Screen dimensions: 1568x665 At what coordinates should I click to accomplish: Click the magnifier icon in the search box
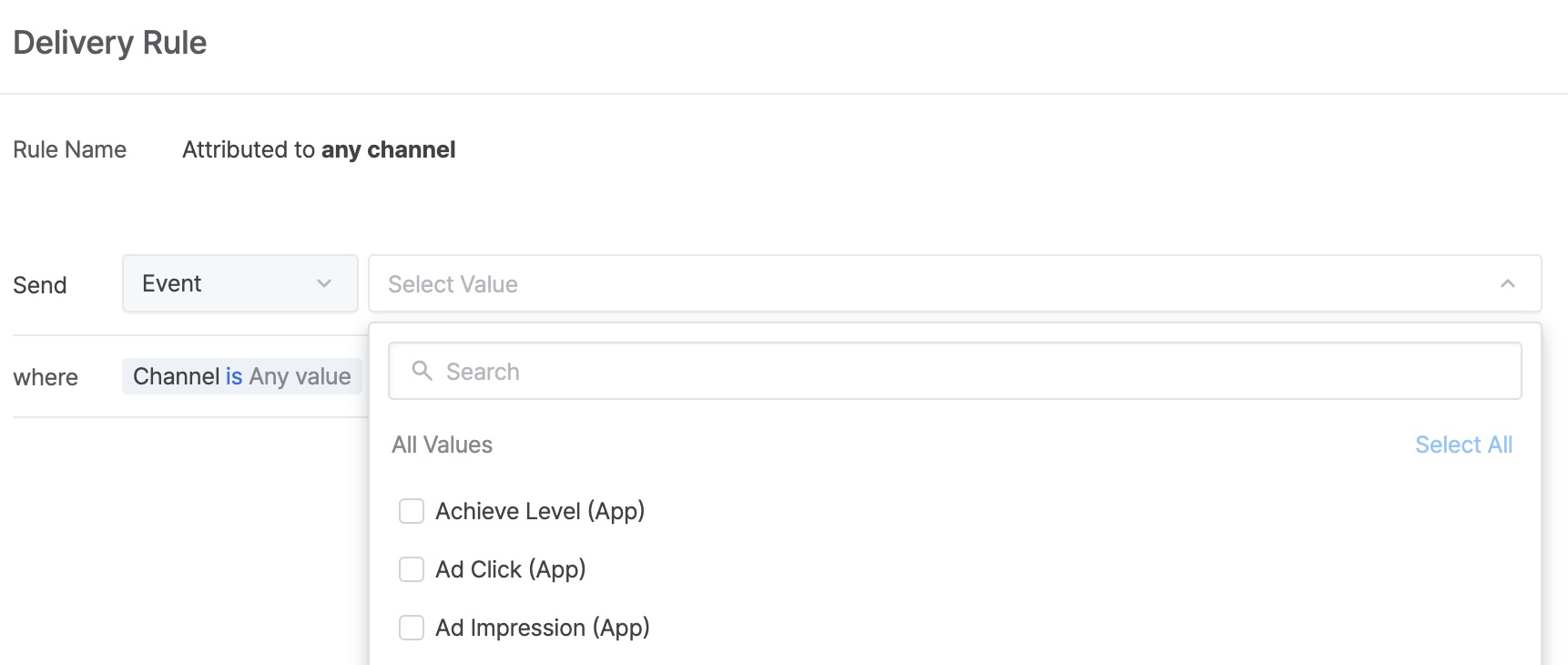[x=422, y=371]
